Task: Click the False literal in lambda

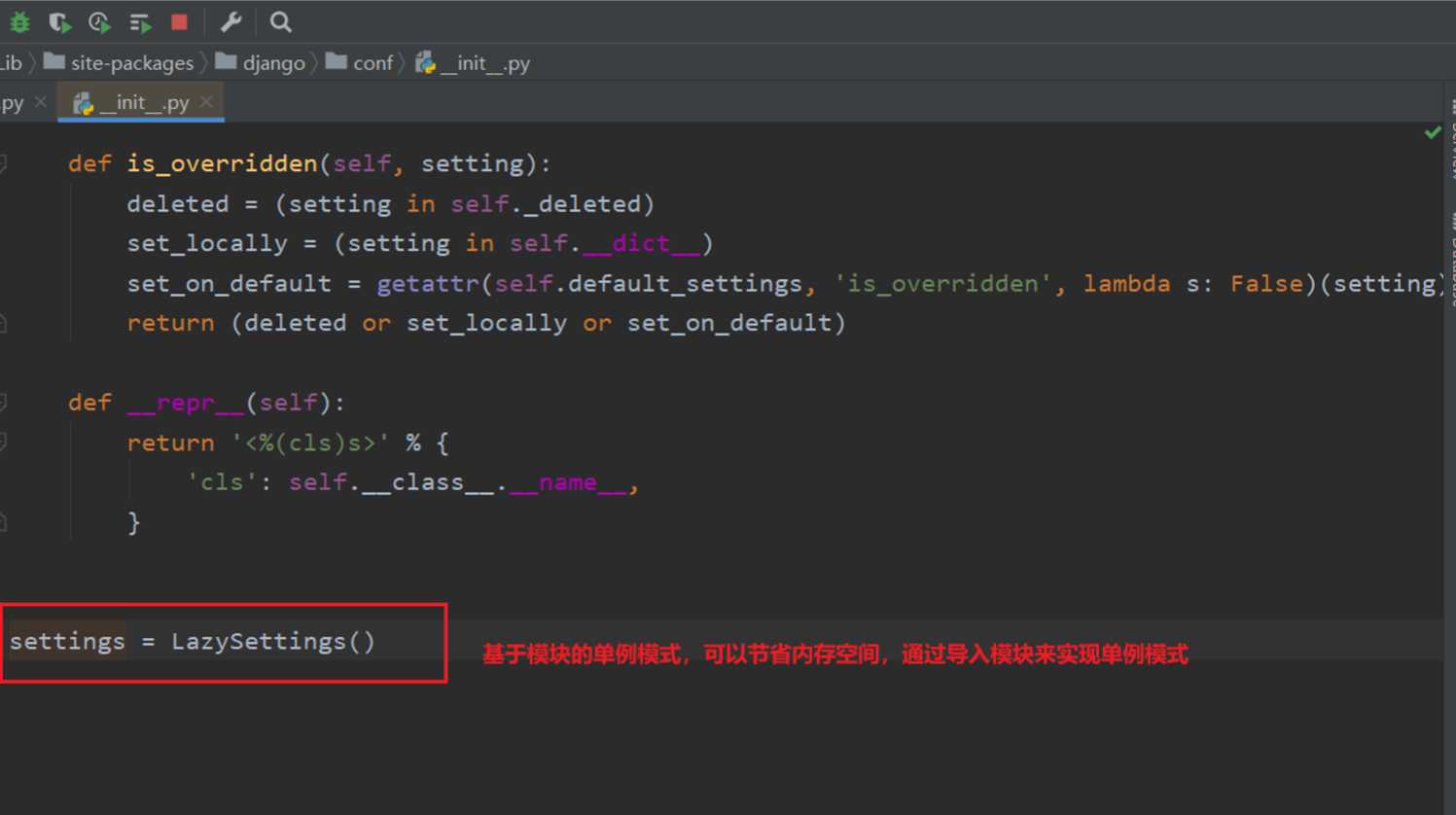Action: pos(1266,284)
